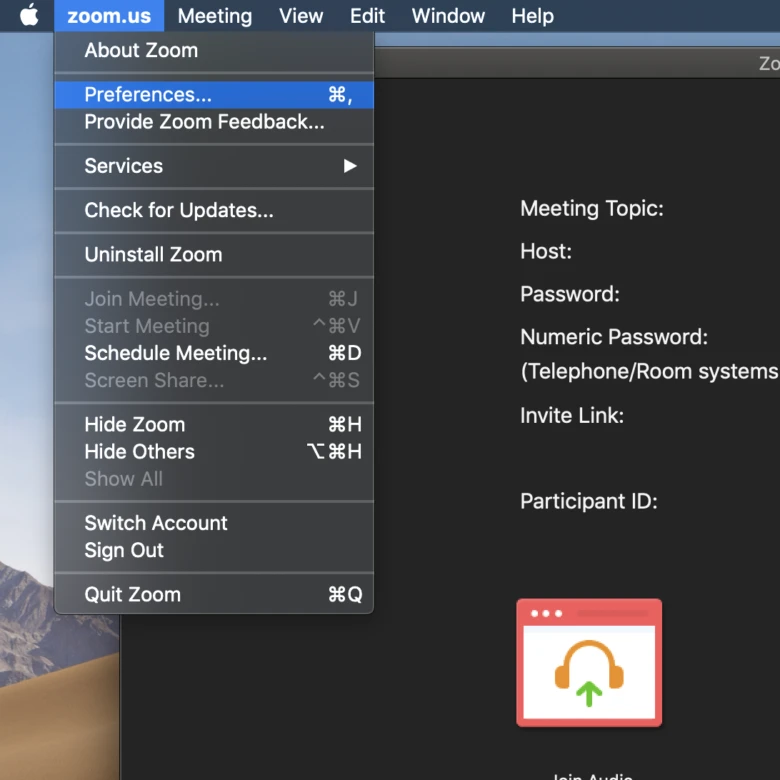Choose Provide Zoom Feedback option
Viewport: 780px width, 780px height.
(204, 122)
